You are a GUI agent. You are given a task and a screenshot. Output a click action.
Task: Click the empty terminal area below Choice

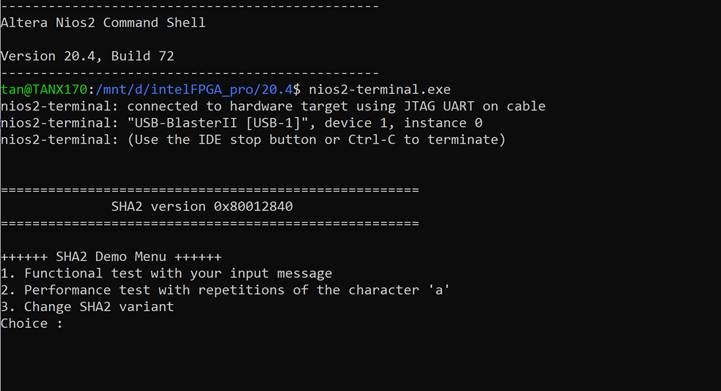tap(360, 361)
